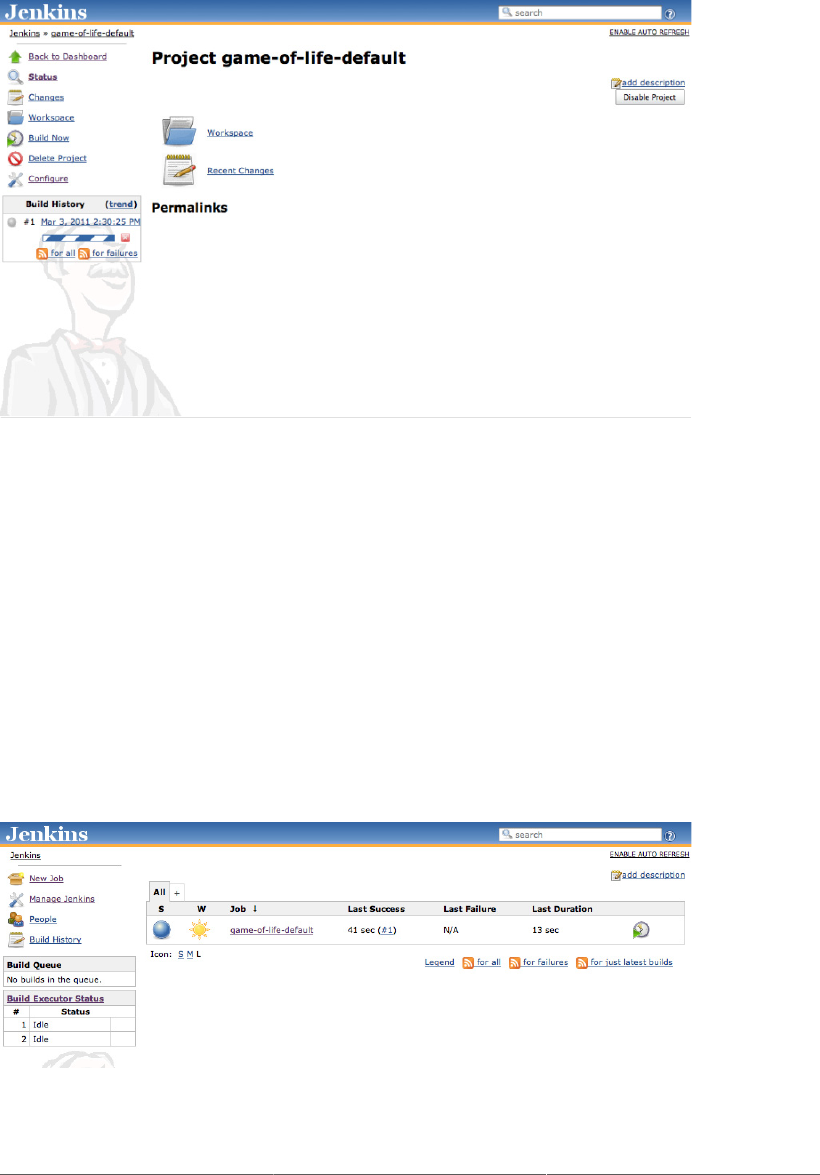The width and height of the screenshot is (820, 1175).
Task: Click the search field on project page
Action: click(x=580, y=13)
